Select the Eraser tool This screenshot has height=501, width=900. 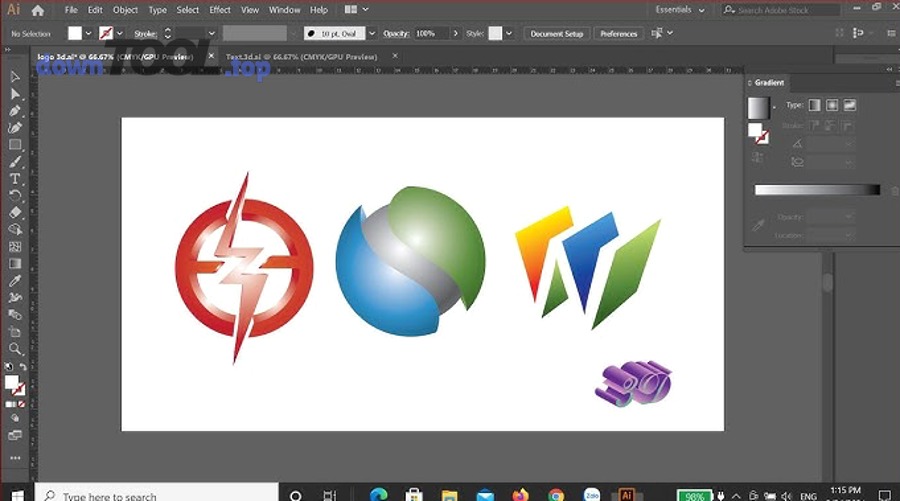click(x=15, y=213)
